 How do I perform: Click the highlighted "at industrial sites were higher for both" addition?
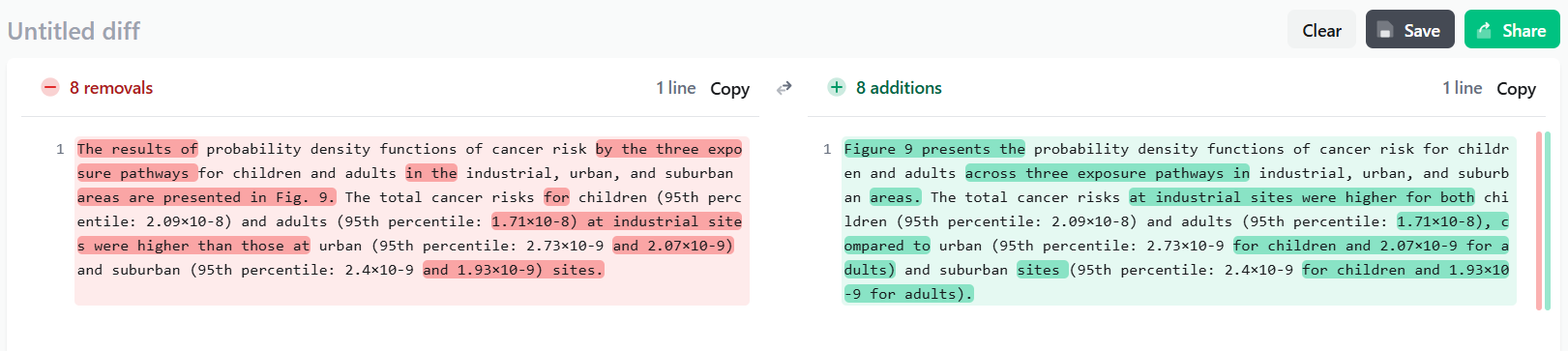[1302, 197]
